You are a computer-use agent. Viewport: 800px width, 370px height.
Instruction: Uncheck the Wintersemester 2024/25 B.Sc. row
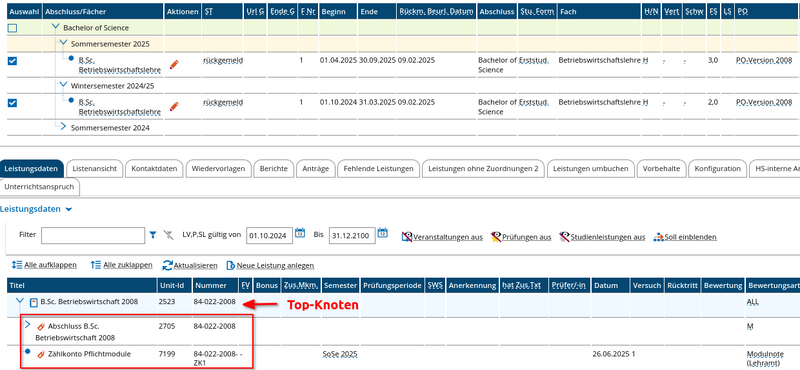point(12,103)
